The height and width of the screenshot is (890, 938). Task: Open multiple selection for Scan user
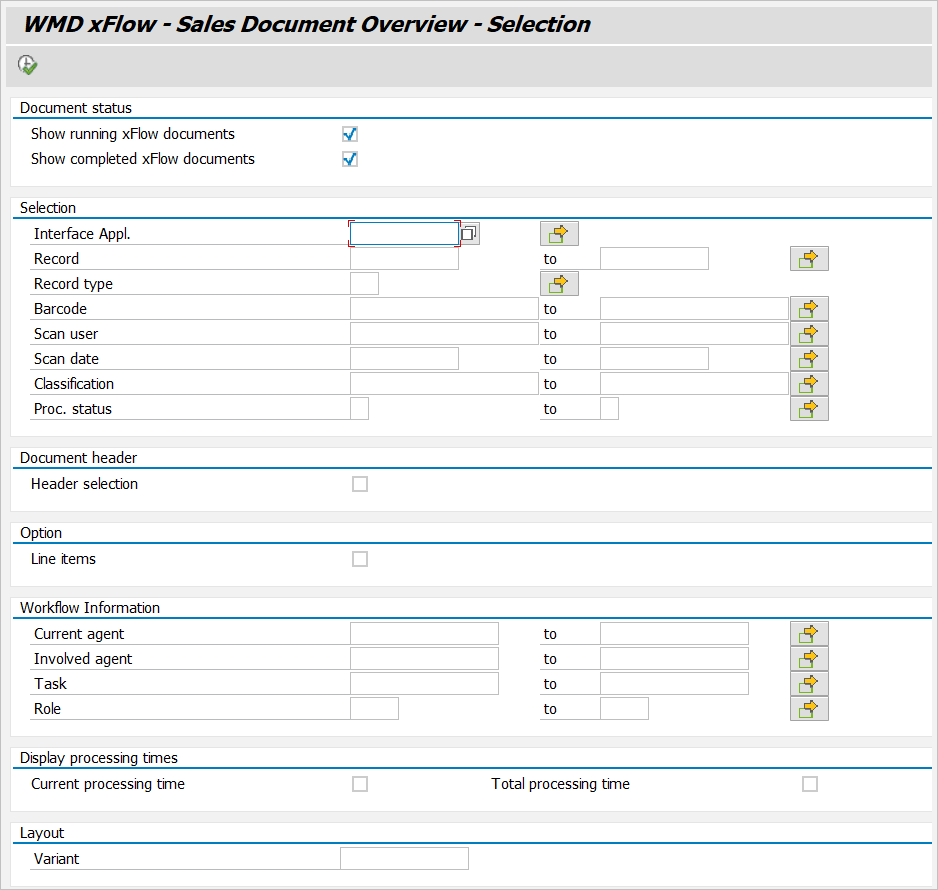tap(809, 334)
